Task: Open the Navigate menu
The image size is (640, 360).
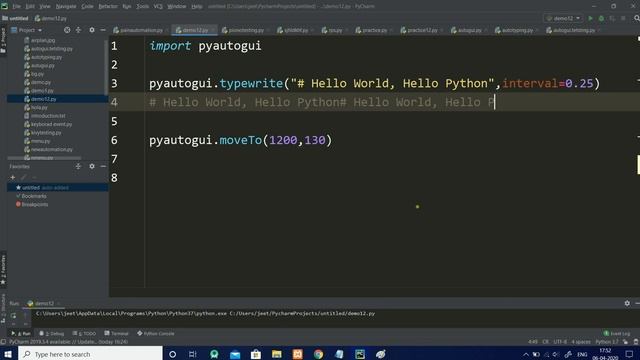Action: click(x=66, y=7)
